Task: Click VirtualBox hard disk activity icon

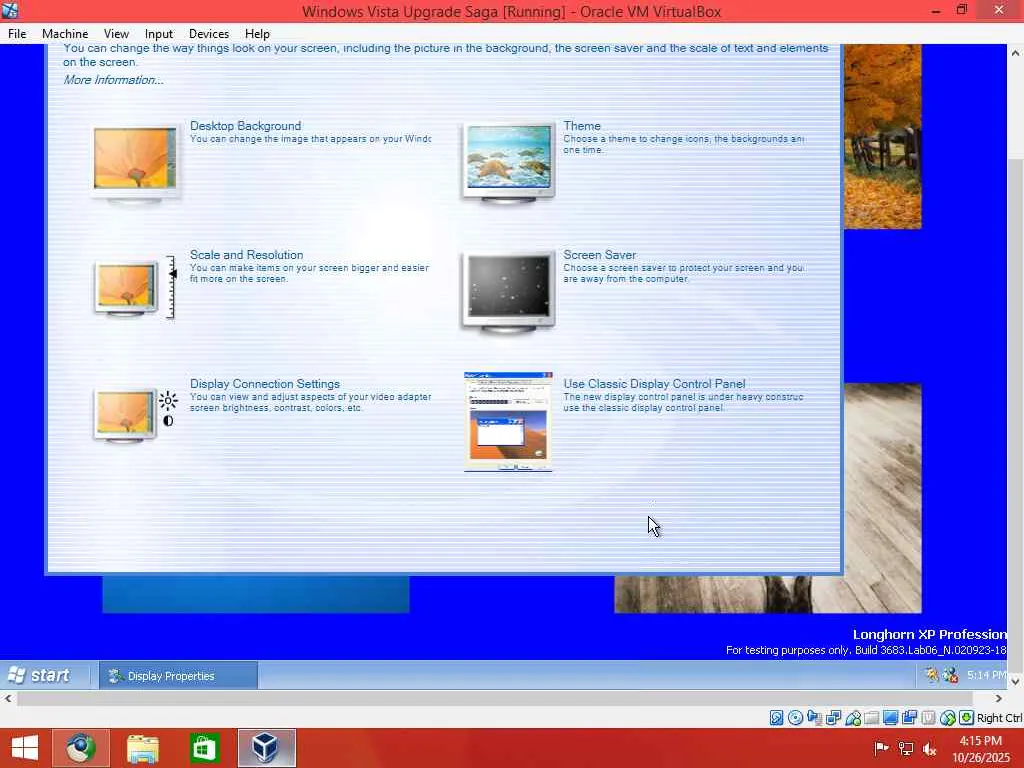Action: point(776,718)
